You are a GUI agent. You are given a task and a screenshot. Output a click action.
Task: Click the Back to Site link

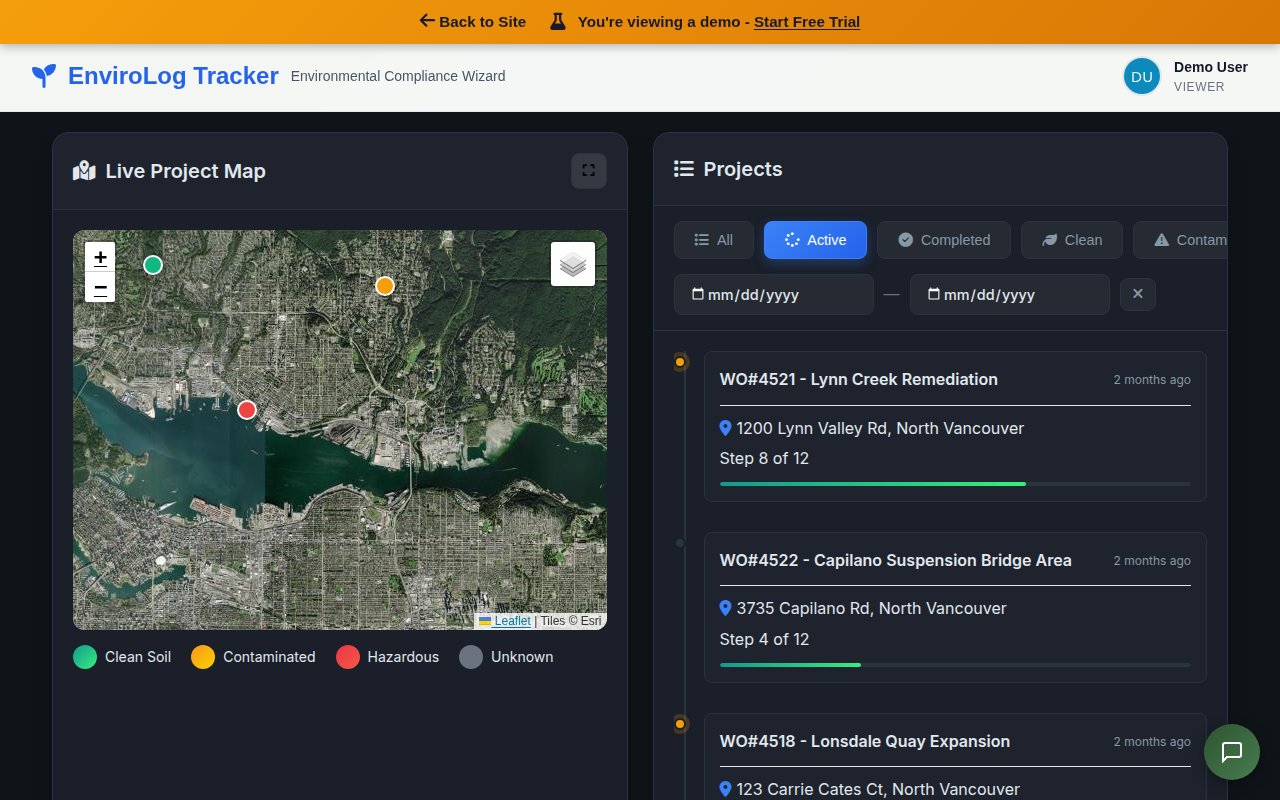pos(472,21)
